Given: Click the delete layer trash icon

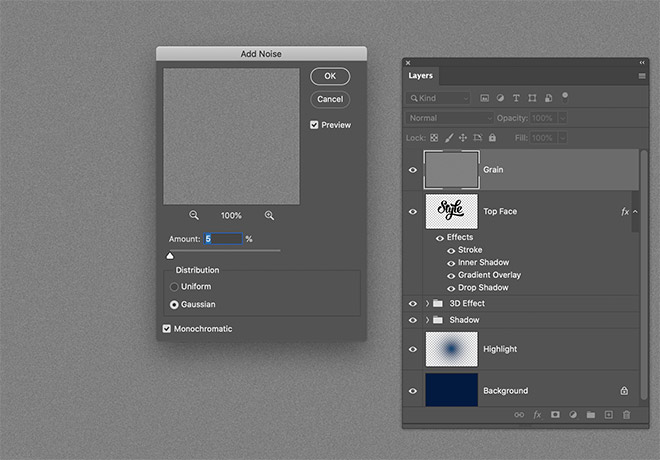Looking at the screenshot, I should pos(627,414).
